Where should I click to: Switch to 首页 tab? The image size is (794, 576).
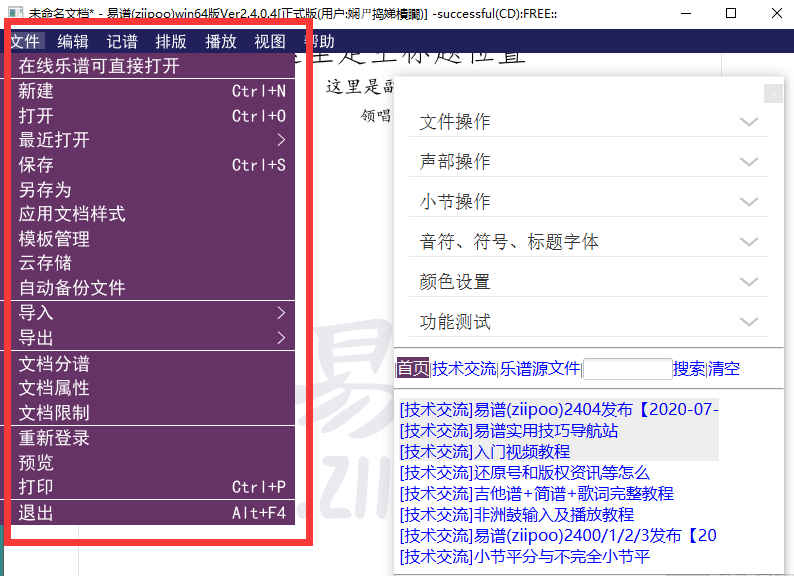point(413,368)
